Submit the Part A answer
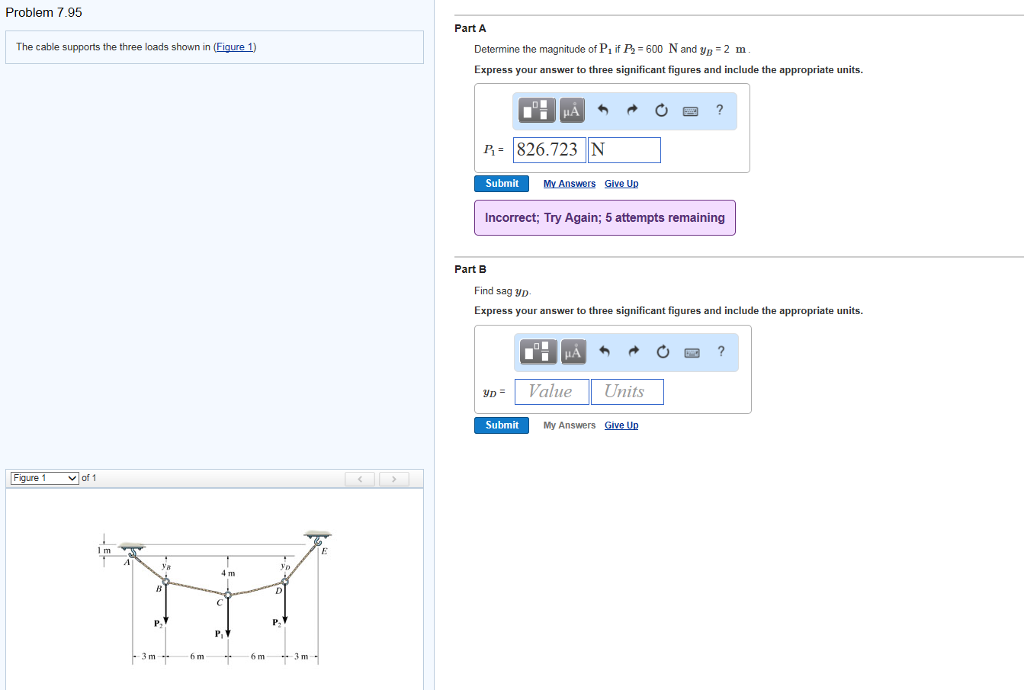This screenshot has width=1024, height=690. click(x=501, y=183)
